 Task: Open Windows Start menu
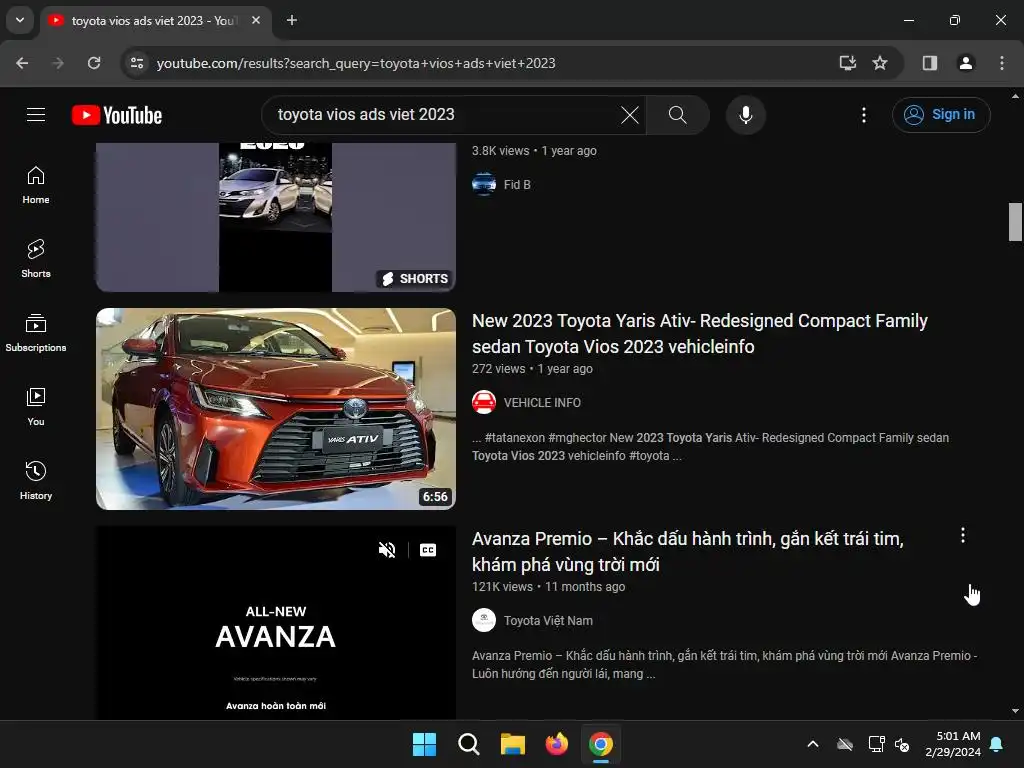click(424, 744)
